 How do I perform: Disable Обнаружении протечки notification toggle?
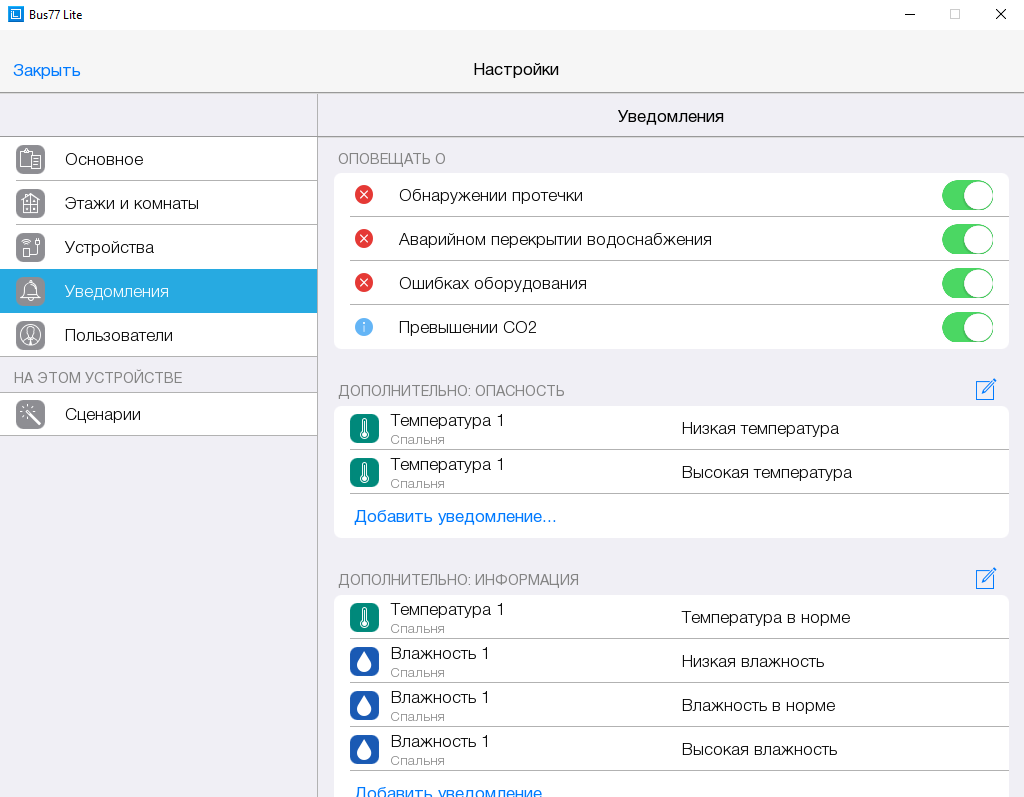point(967,195)
